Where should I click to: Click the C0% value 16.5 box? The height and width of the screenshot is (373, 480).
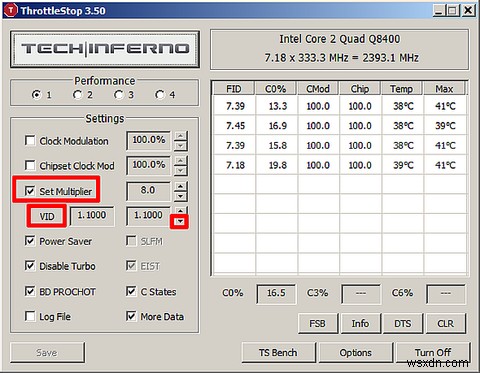(276, 294)
